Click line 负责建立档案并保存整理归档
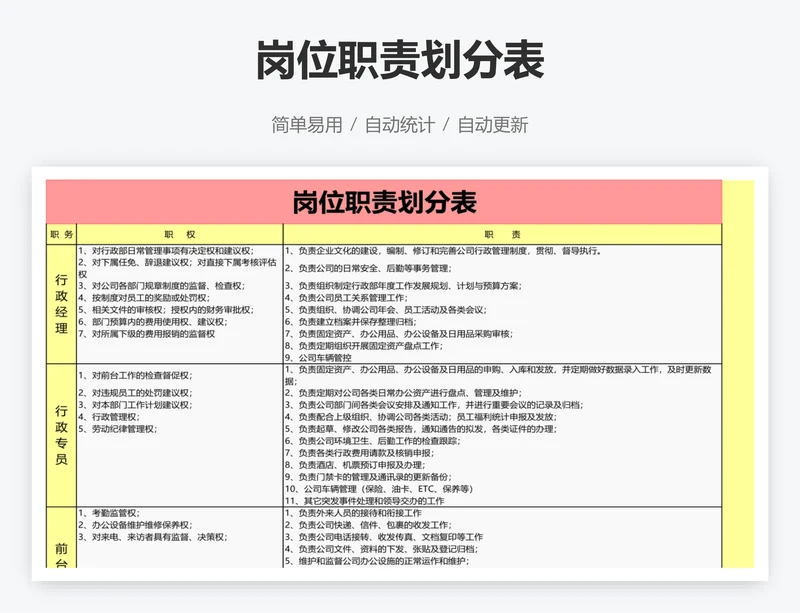 coord(351,322)
